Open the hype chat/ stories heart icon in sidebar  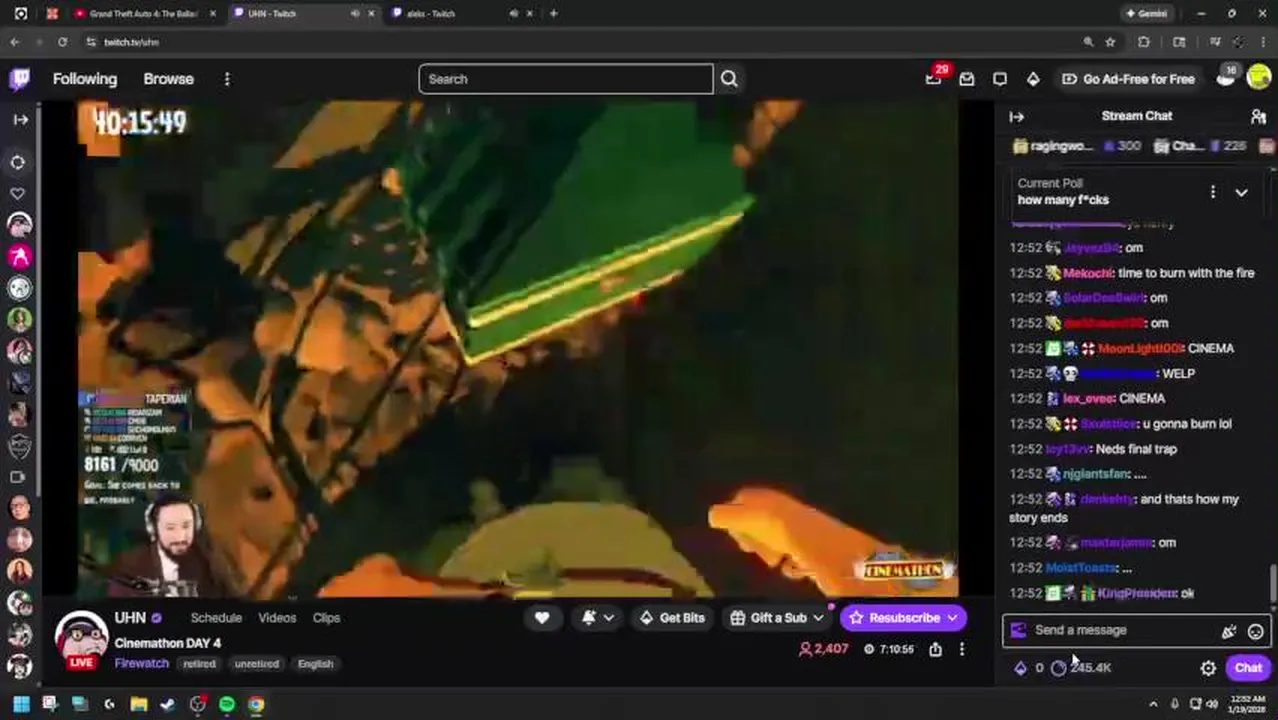pyautogui.click(x=18, y=193)
